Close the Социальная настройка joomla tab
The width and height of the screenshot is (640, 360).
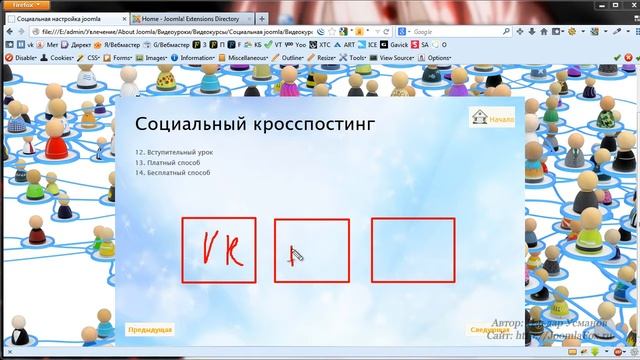tap(124, 19)
